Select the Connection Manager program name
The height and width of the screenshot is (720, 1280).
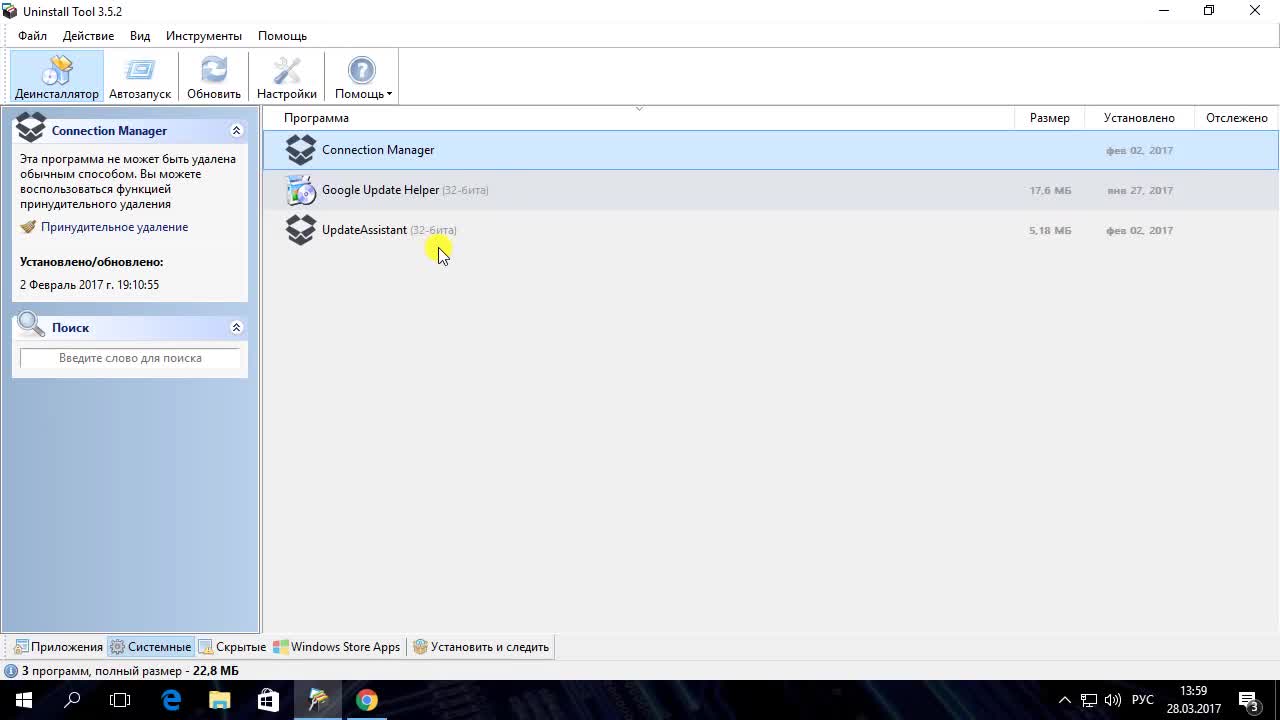pos(378,150)
